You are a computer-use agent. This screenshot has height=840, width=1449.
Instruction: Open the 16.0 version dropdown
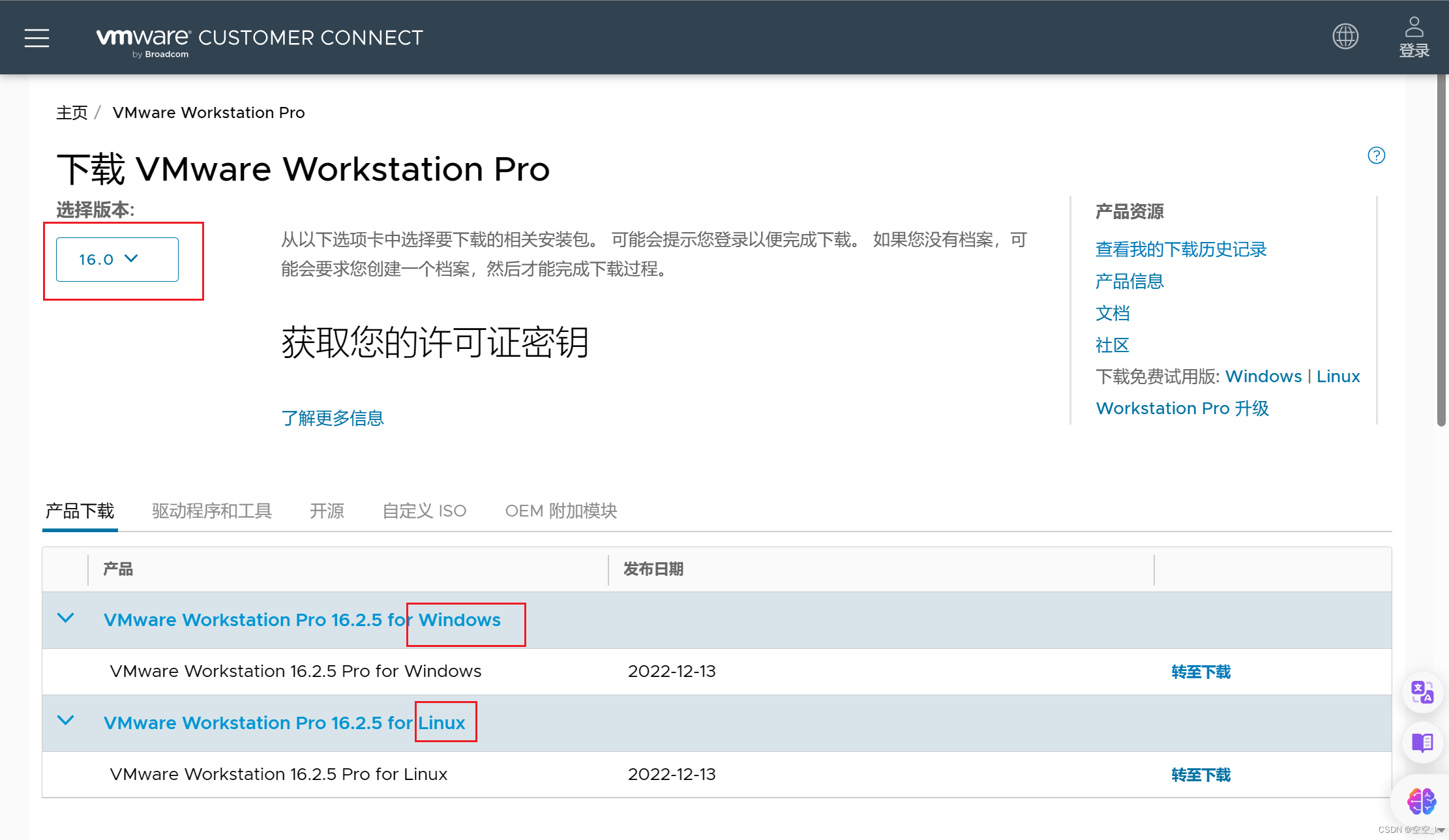pyautogui.click(x=117, y=260)
